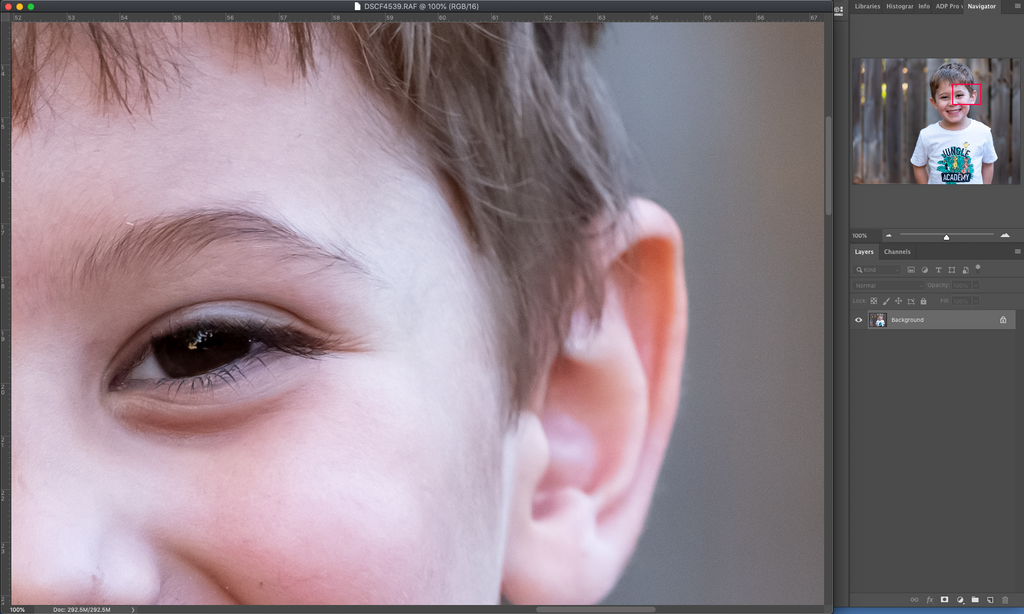Click the zoom in mountain icon in Navigator
1024x614 pixels.
pyautogui.click(x=1004, y=235)
